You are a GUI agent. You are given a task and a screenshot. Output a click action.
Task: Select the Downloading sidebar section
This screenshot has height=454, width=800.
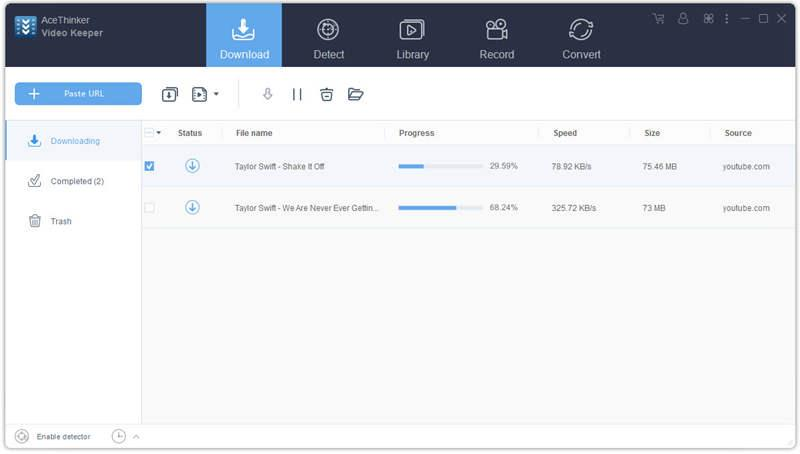pos(73,141)
